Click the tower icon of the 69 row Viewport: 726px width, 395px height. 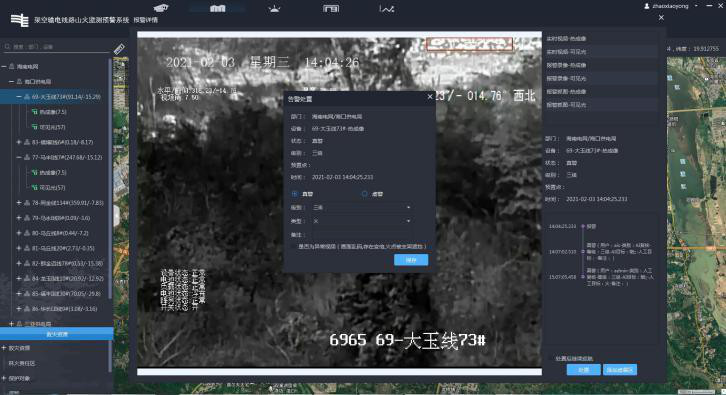click(x=27, y=97)
